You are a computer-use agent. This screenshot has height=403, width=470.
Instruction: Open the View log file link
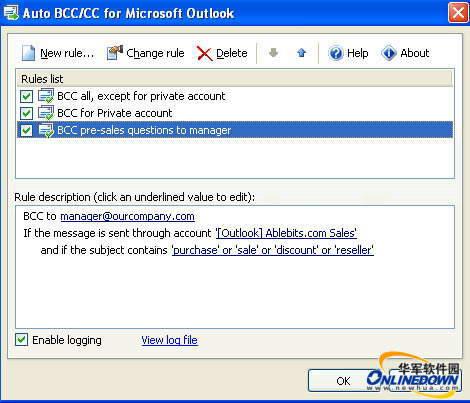[x=169, y=340]
